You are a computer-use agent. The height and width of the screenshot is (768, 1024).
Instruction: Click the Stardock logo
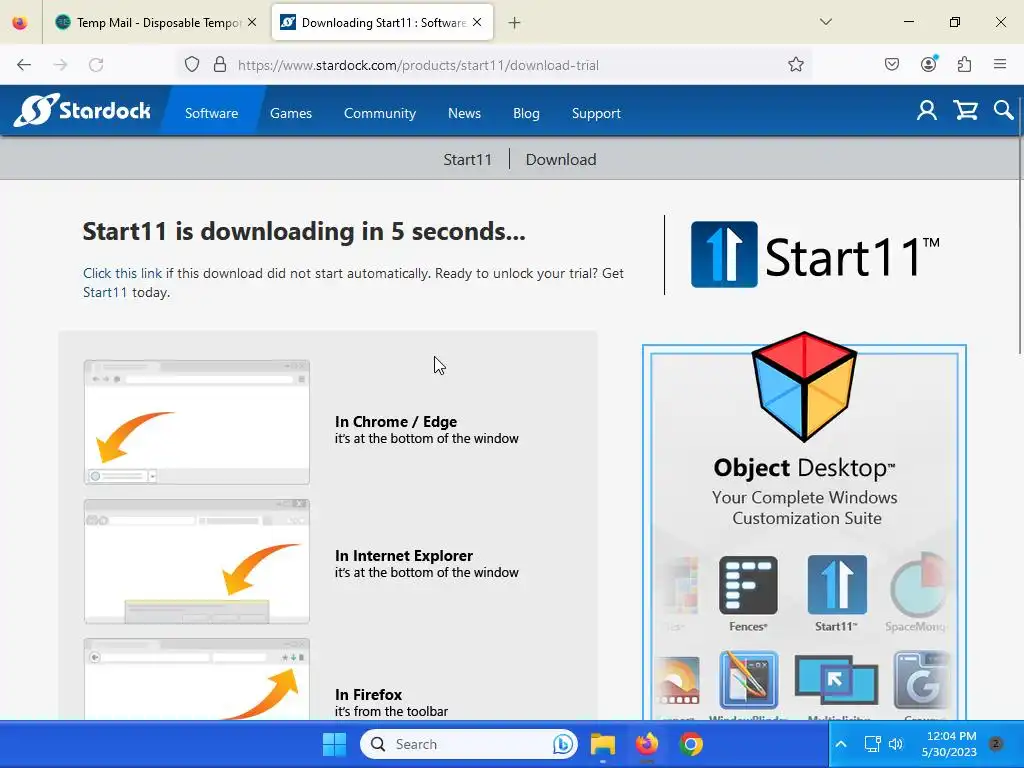[82, 110]
